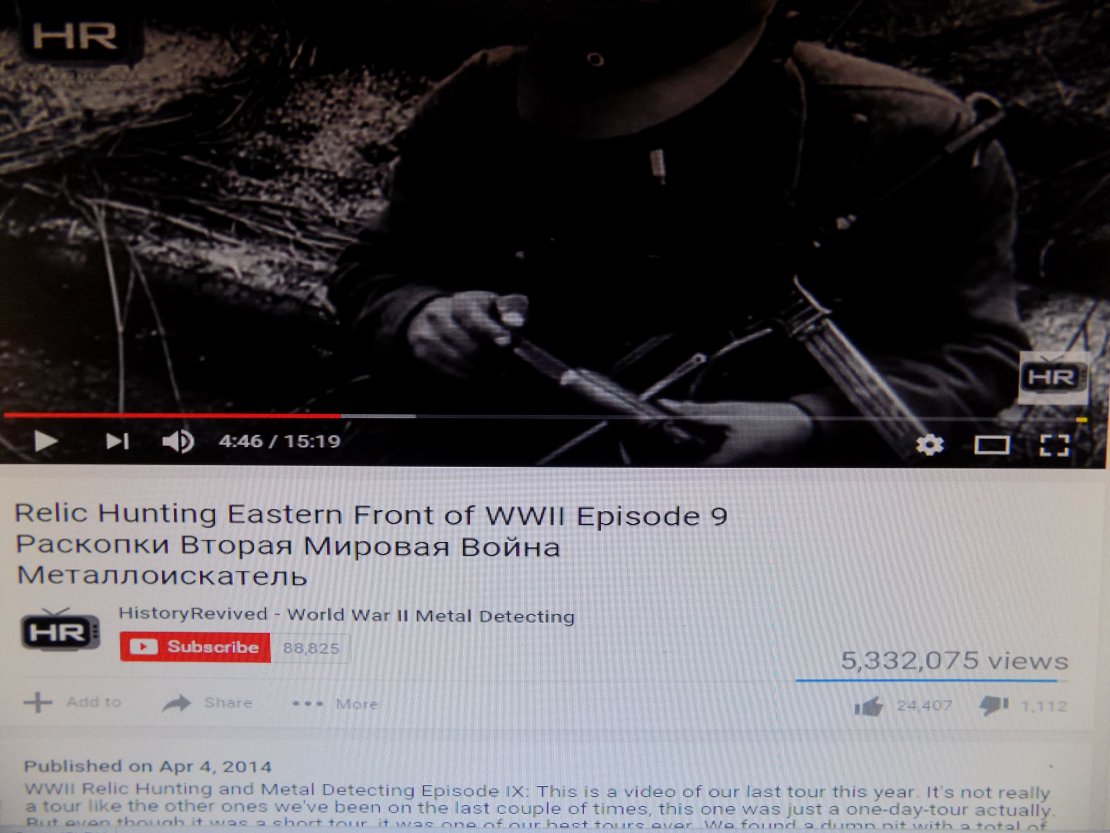Viewport: 1110px width, 833px height.
Task: Click the subscriber count 88,825 box
Action: [311, 648]
